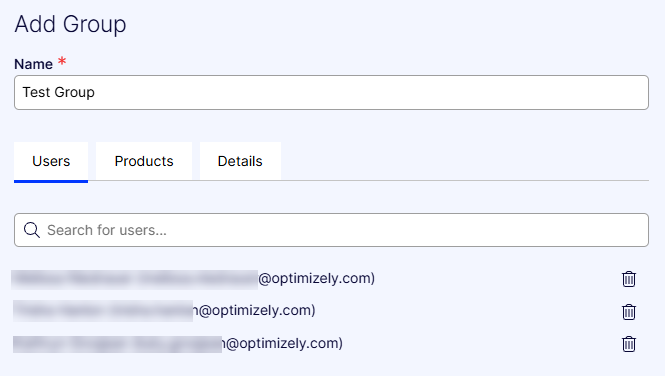Click the blurred name of the second user

point(103,311)
